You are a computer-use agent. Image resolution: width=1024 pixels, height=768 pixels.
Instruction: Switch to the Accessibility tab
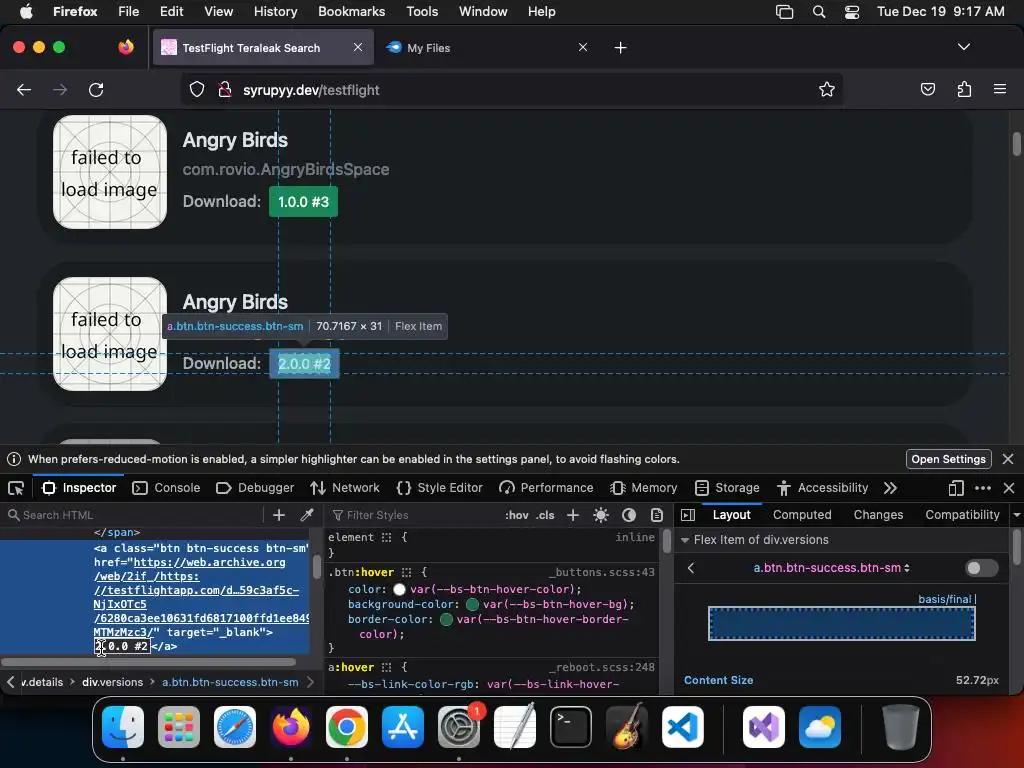(x=822, y=488)
